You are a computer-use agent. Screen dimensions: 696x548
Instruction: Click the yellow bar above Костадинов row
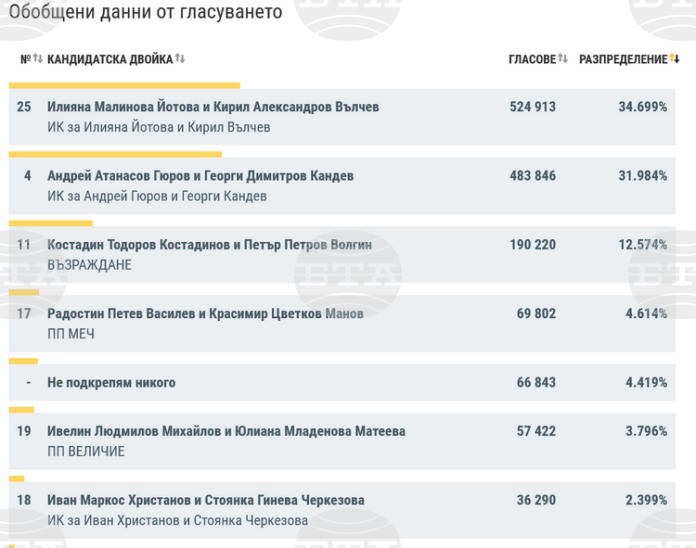point(51,223)
